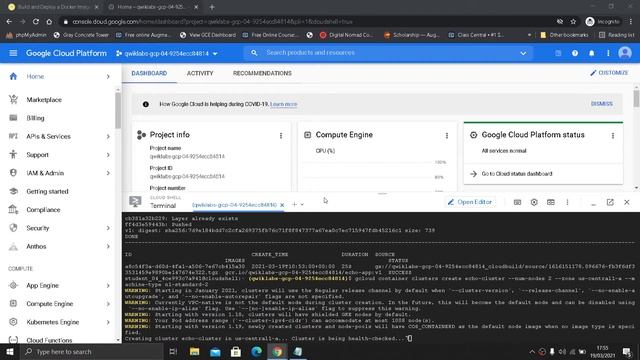The height and width of the screenshot is (360, 640).
Task: Open File Explorer from the taskbar
Action: point(194,351)
